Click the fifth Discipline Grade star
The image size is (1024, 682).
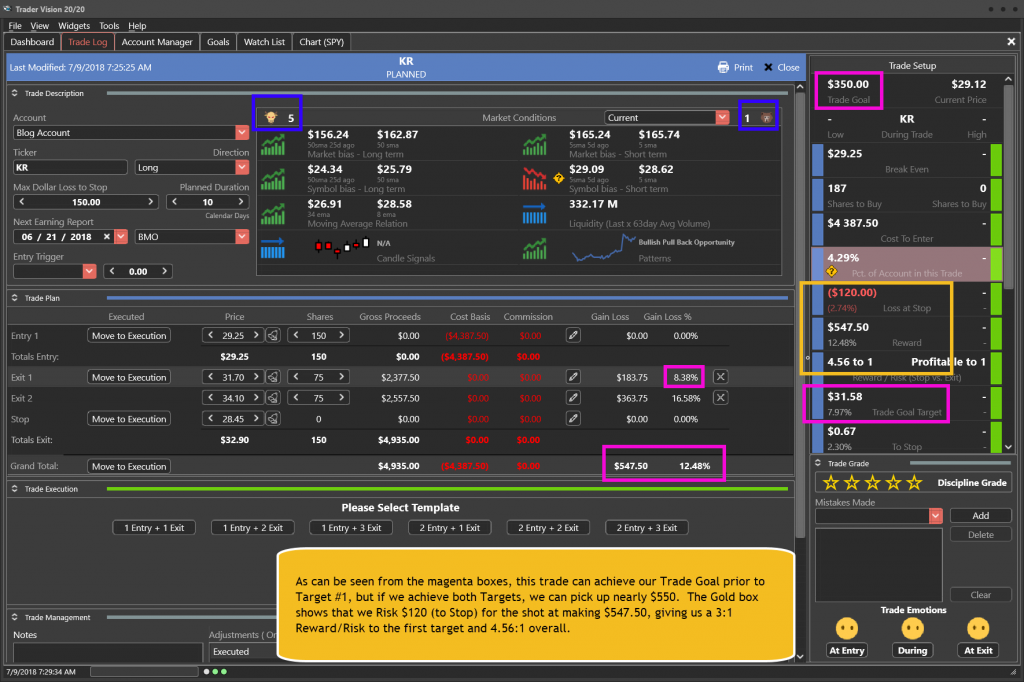(914, 483)
